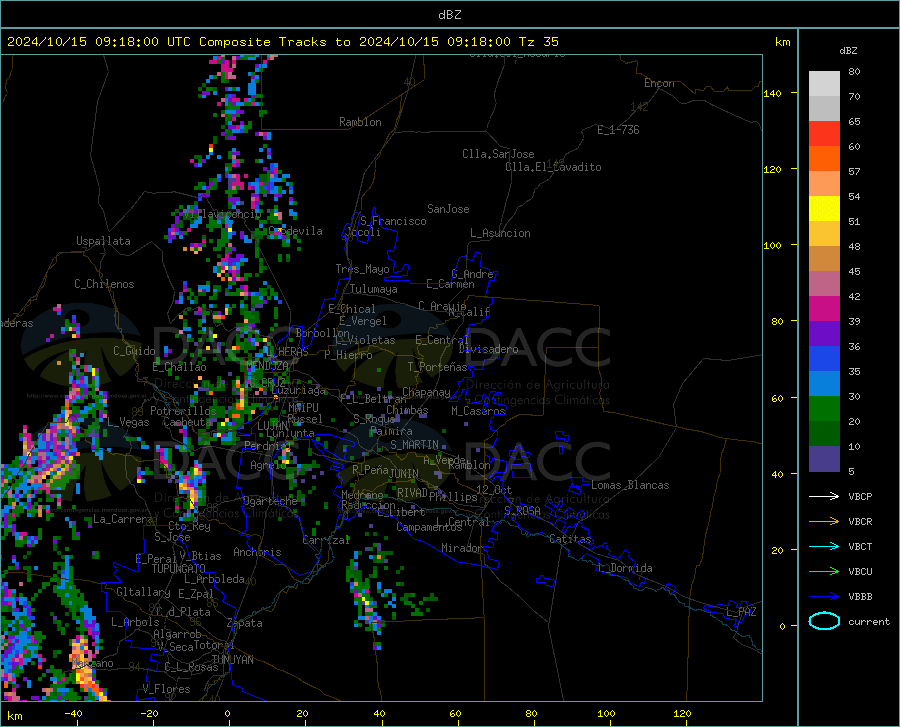
Task: Click the dBZ legend heading
Action: (x=848, y=50)
